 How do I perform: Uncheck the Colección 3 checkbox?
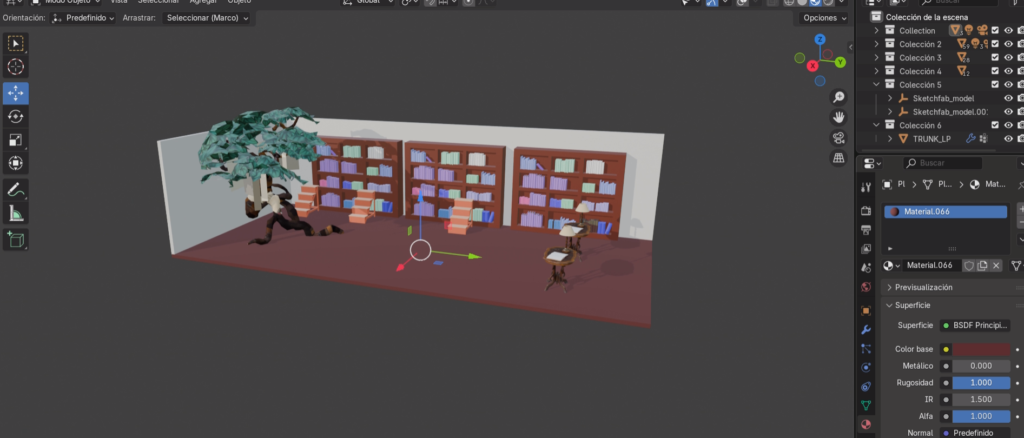tap(995, 57)
